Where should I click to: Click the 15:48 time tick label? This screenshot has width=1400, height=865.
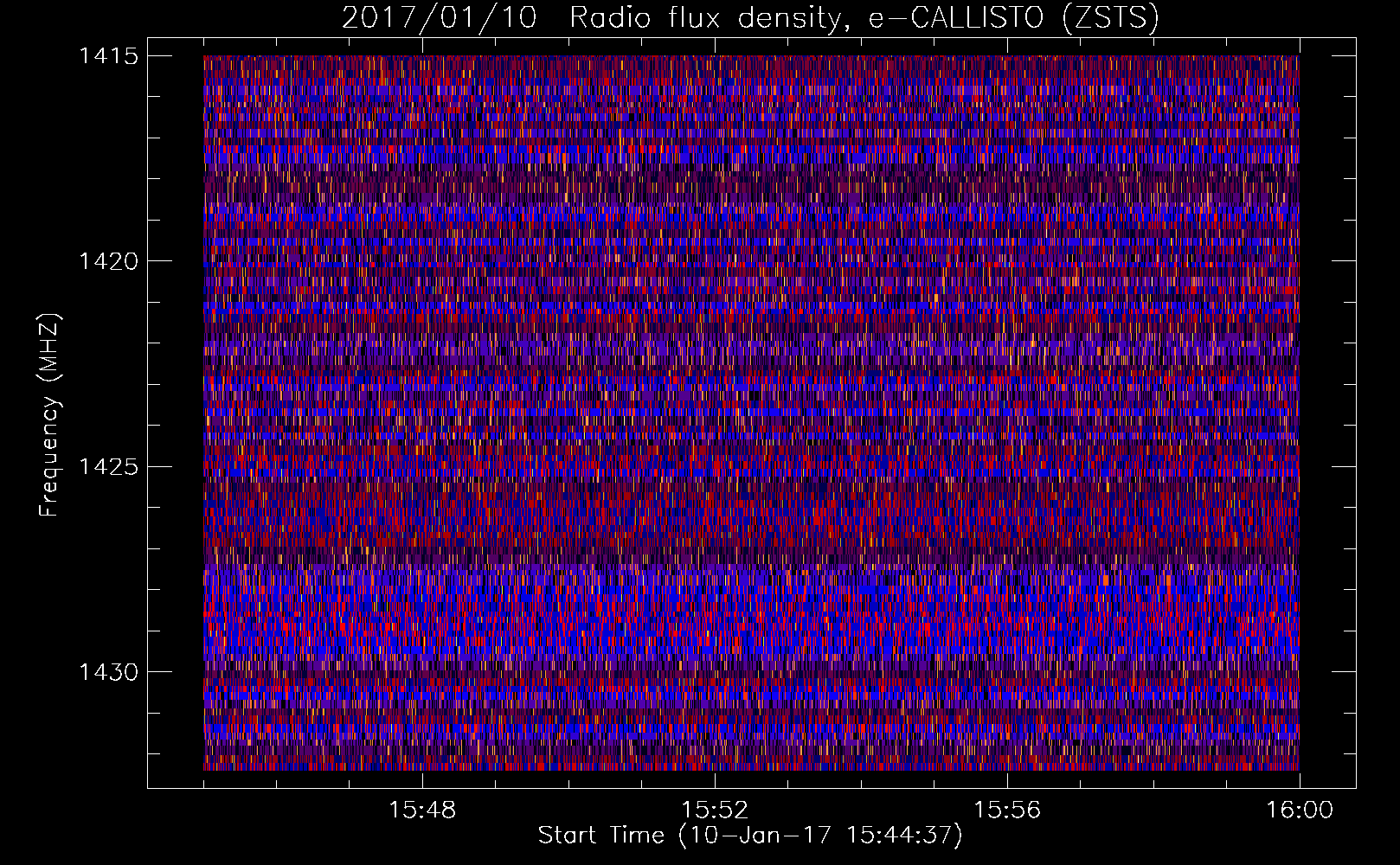point(422,811)
